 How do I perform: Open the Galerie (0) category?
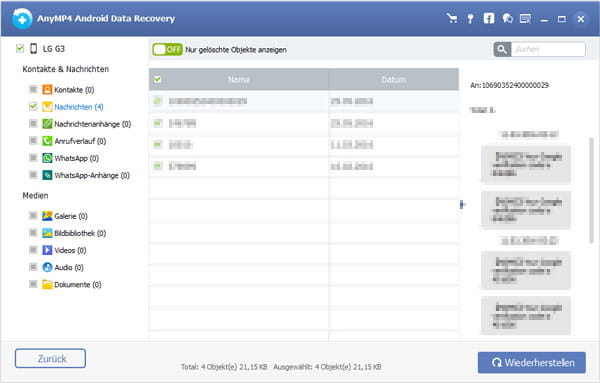tap(71, 216)
